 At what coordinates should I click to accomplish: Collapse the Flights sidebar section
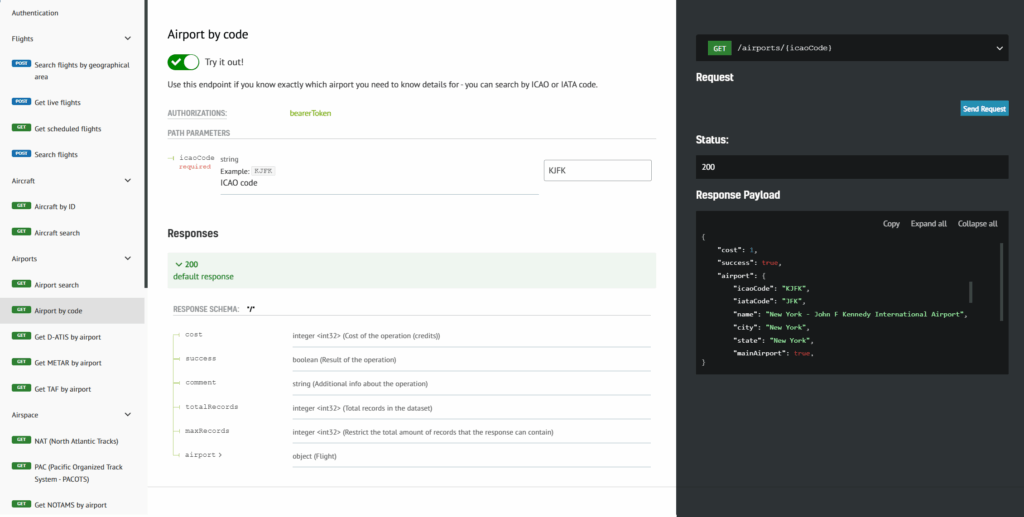[x=128, y=39]
